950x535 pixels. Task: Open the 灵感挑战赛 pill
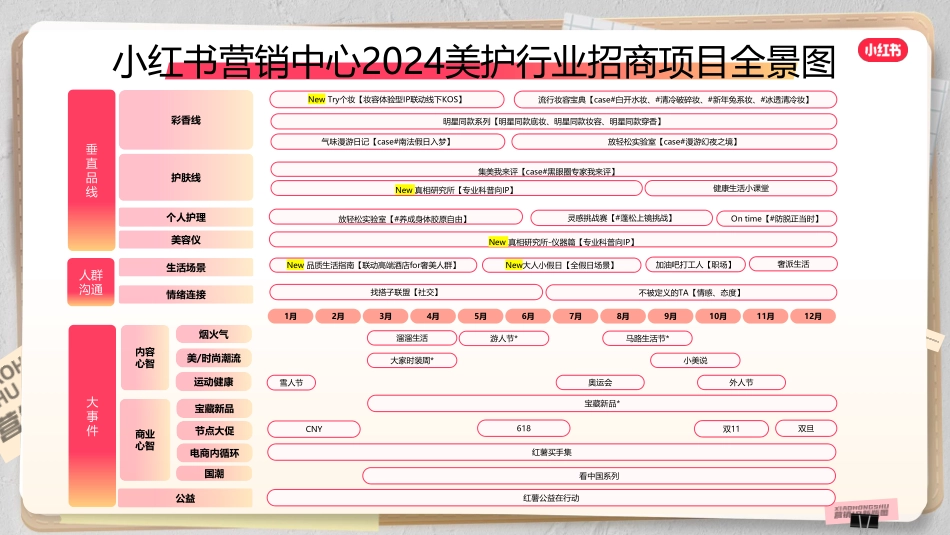coord(621,218)
